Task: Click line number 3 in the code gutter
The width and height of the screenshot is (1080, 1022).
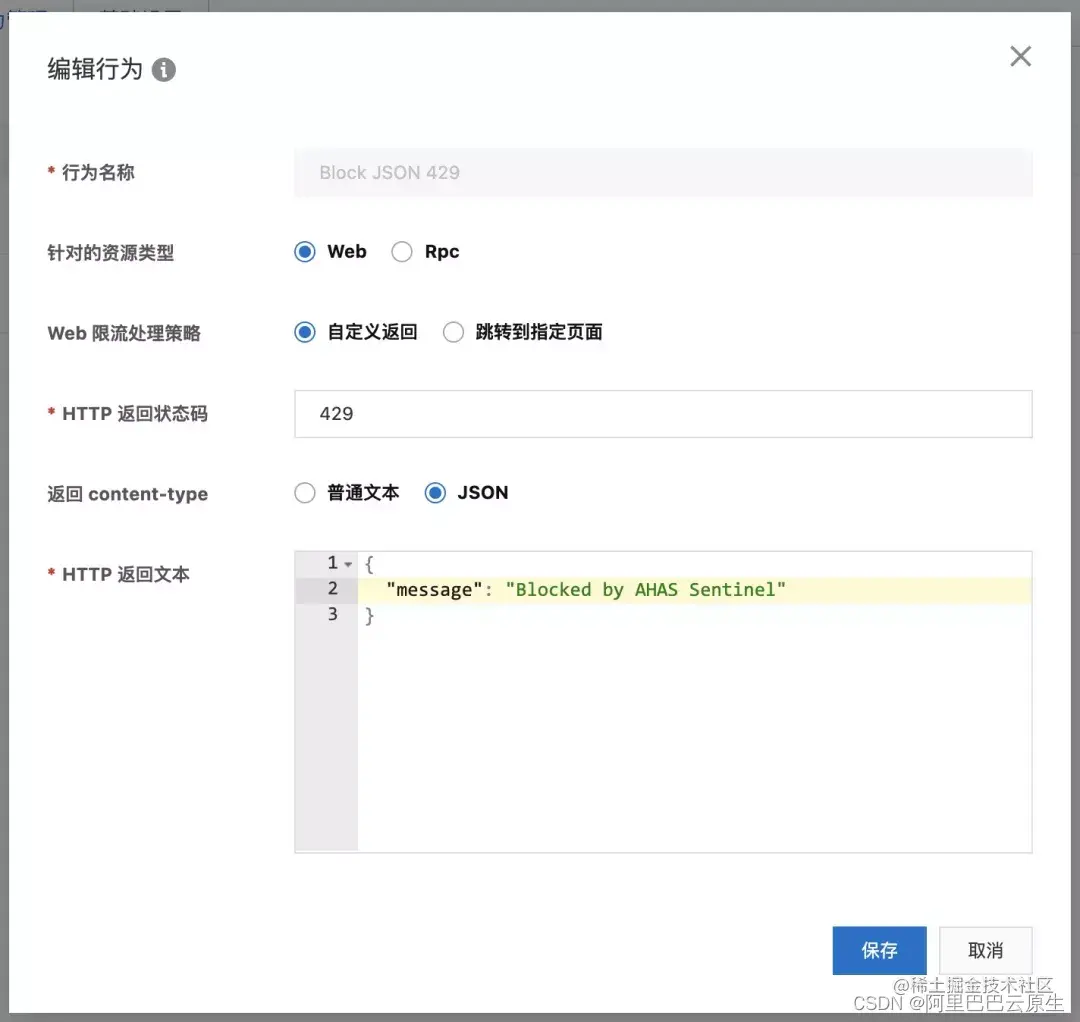Action: pos(332,614)
